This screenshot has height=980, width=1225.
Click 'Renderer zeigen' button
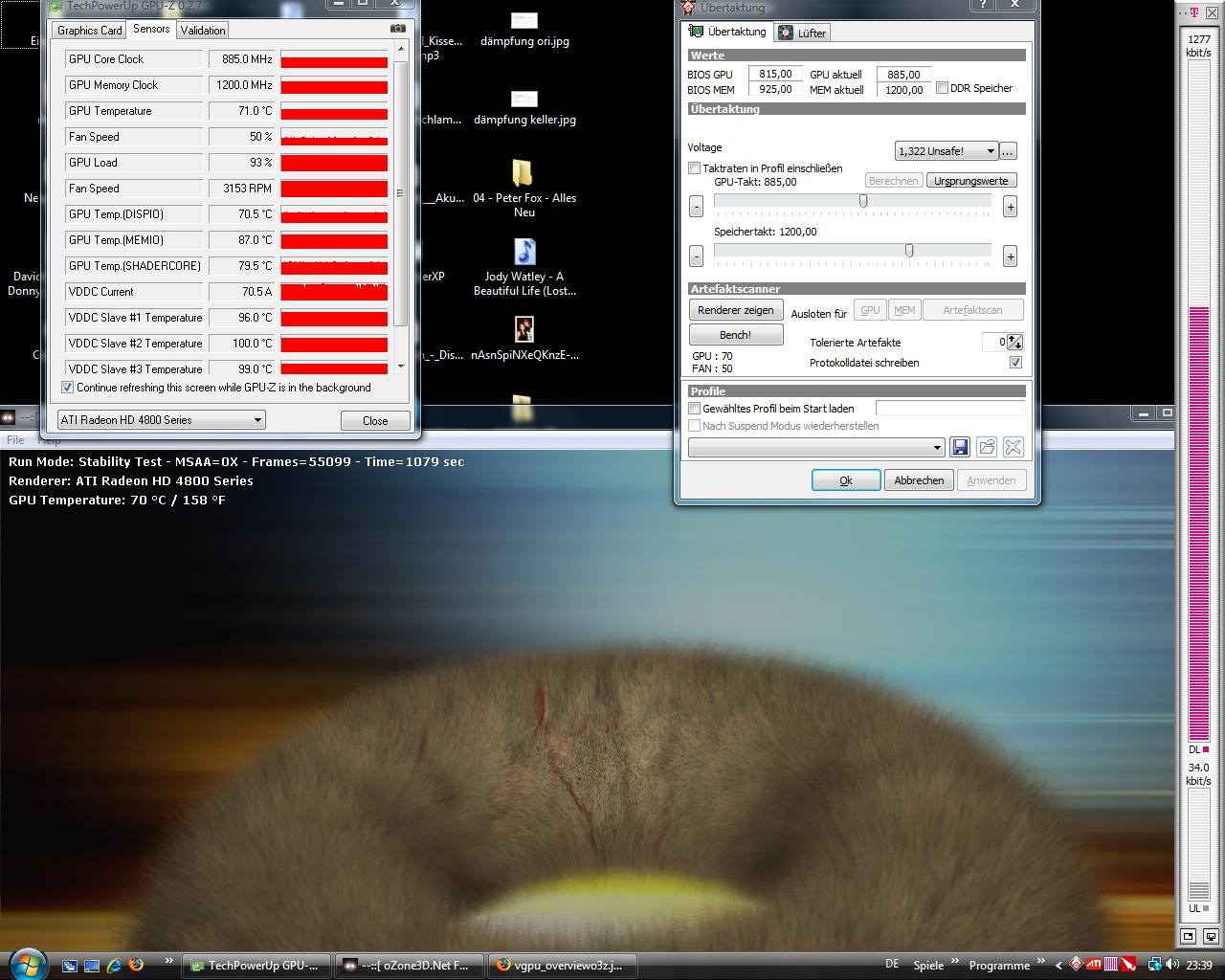pyautogui.click(x=736, y=310)
